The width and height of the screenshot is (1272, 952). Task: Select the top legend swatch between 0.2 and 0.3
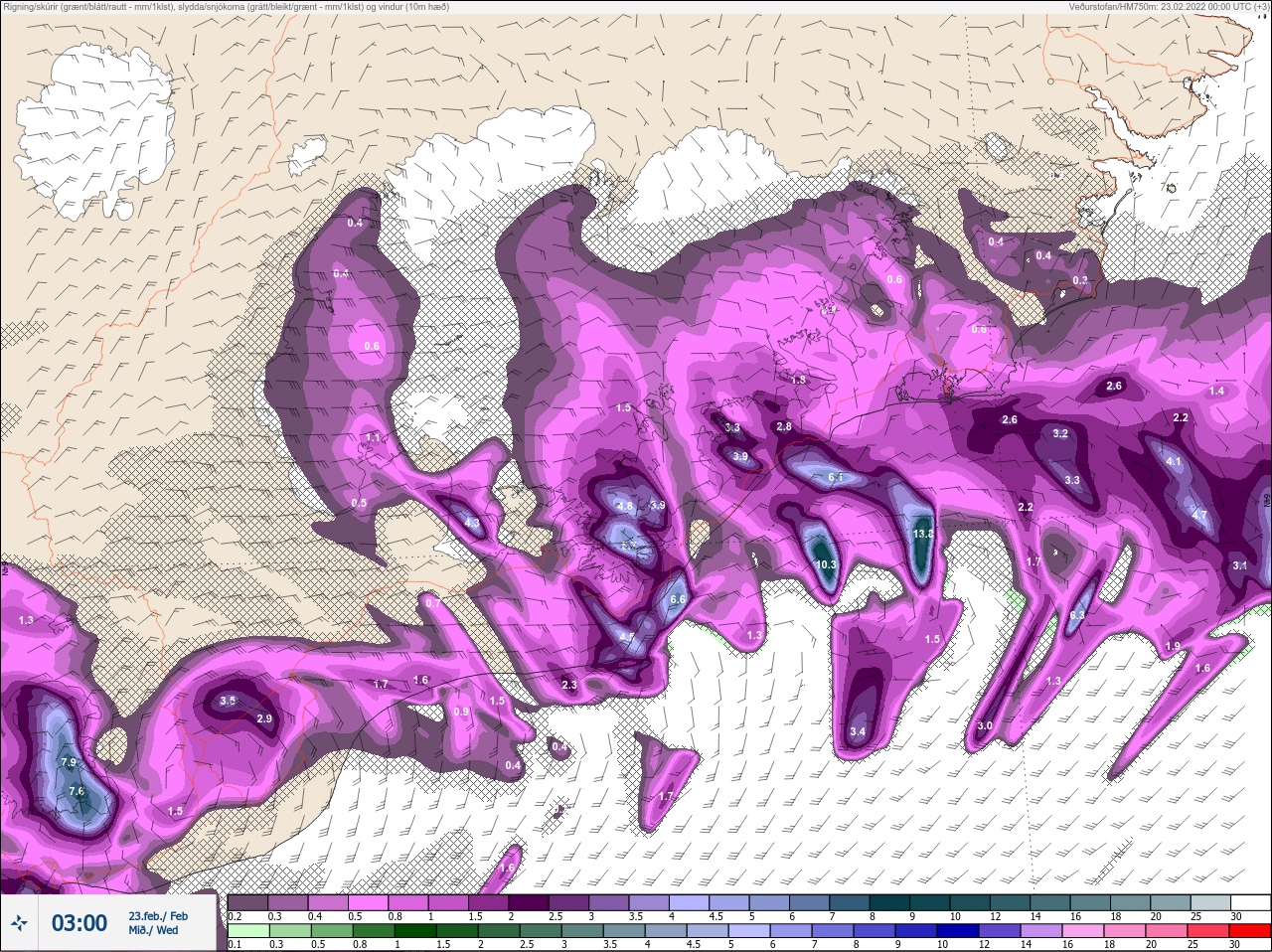[x=247, y=902]
